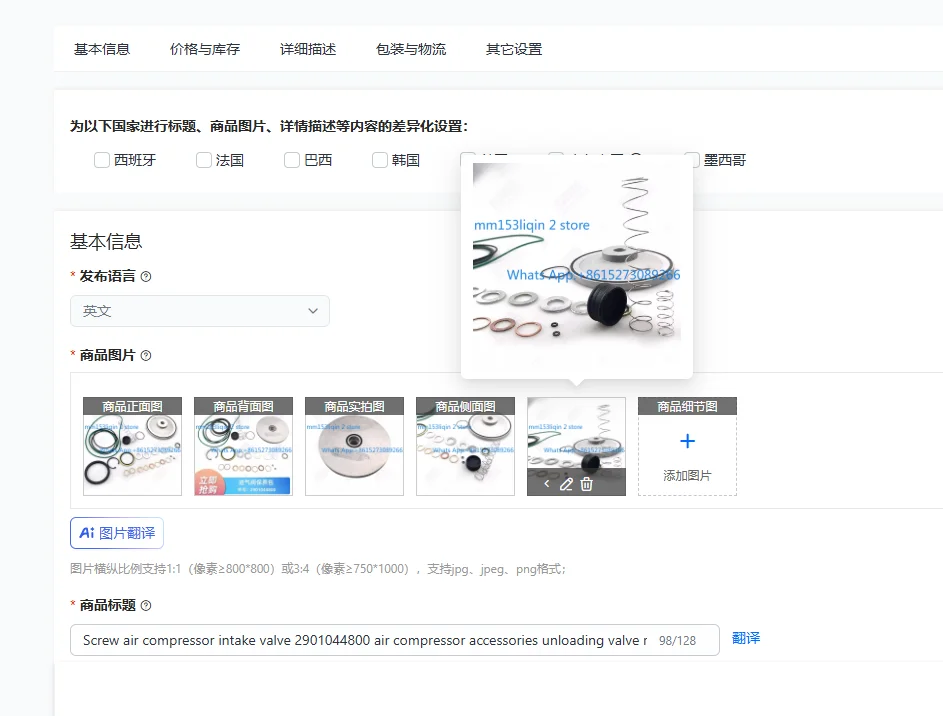Check the 墨西哥 checkbox
Viewport: 943px width, 716px height.
tap(693, 160)
